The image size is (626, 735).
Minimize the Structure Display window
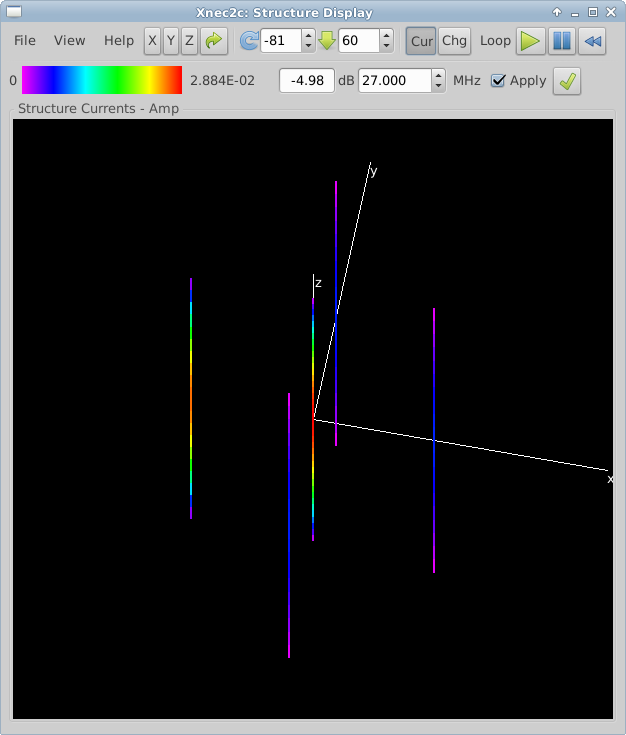[x=575, y=13]
